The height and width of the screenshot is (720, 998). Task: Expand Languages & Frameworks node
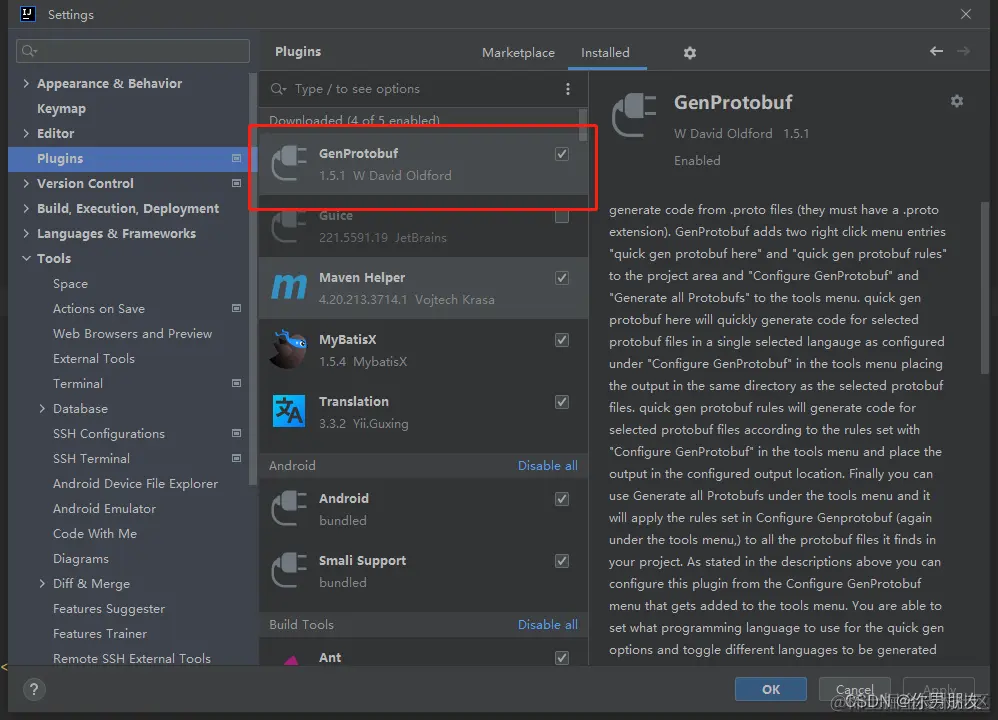pos(26,234)
